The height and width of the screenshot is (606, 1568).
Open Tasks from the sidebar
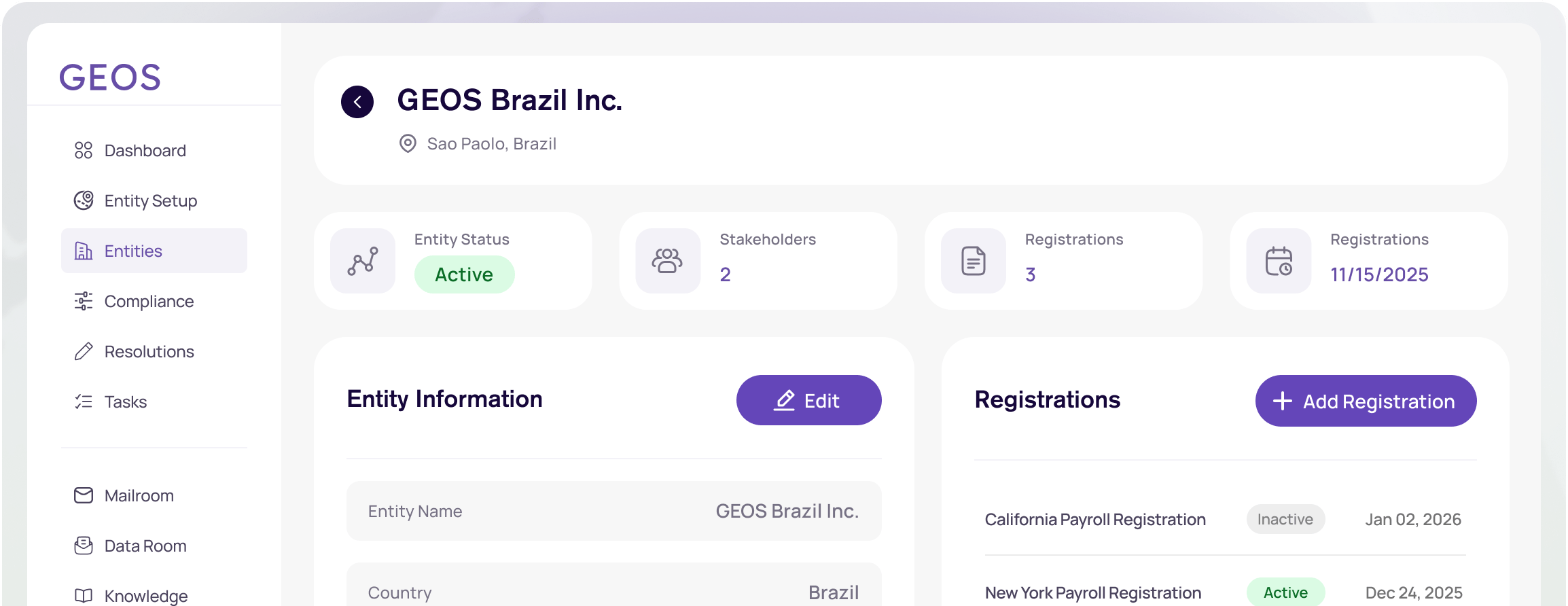pyautogui.click(x=126, y=402)
